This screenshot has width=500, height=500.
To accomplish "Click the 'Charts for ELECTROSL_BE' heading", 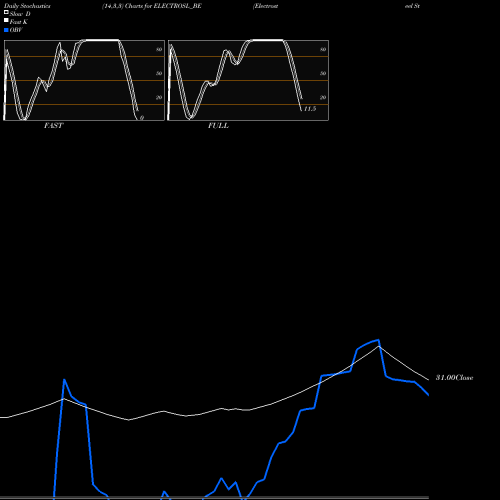I will 163,6.
